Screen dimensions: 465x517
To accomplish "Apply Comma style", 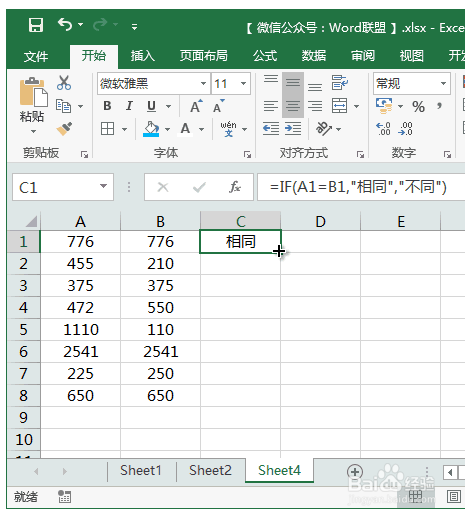I will [x=440, y=106].
